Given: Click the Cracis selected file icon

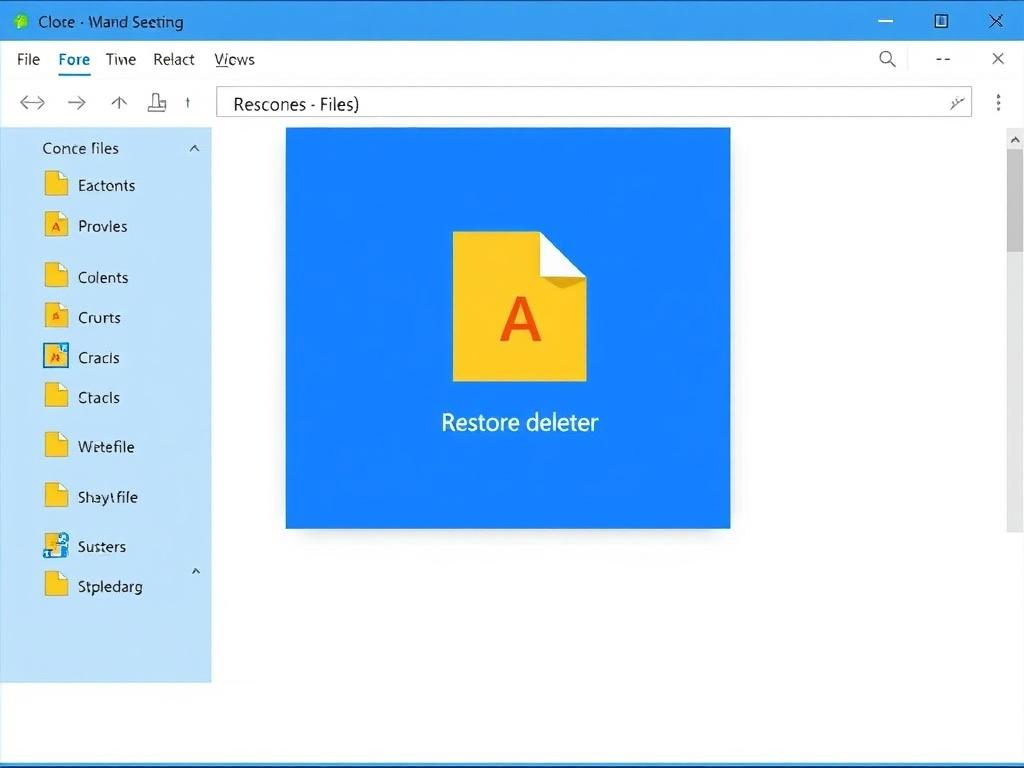Looking at the screenshot, I should point(56,356).
